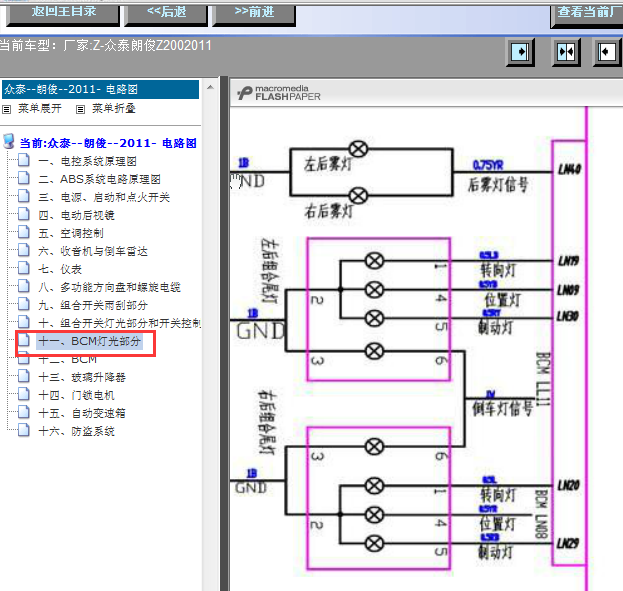Click page icon of 八、多功能方向盘和螺旋电缆
This screenshot has height=591, width=623.
[x=23, y=286]
